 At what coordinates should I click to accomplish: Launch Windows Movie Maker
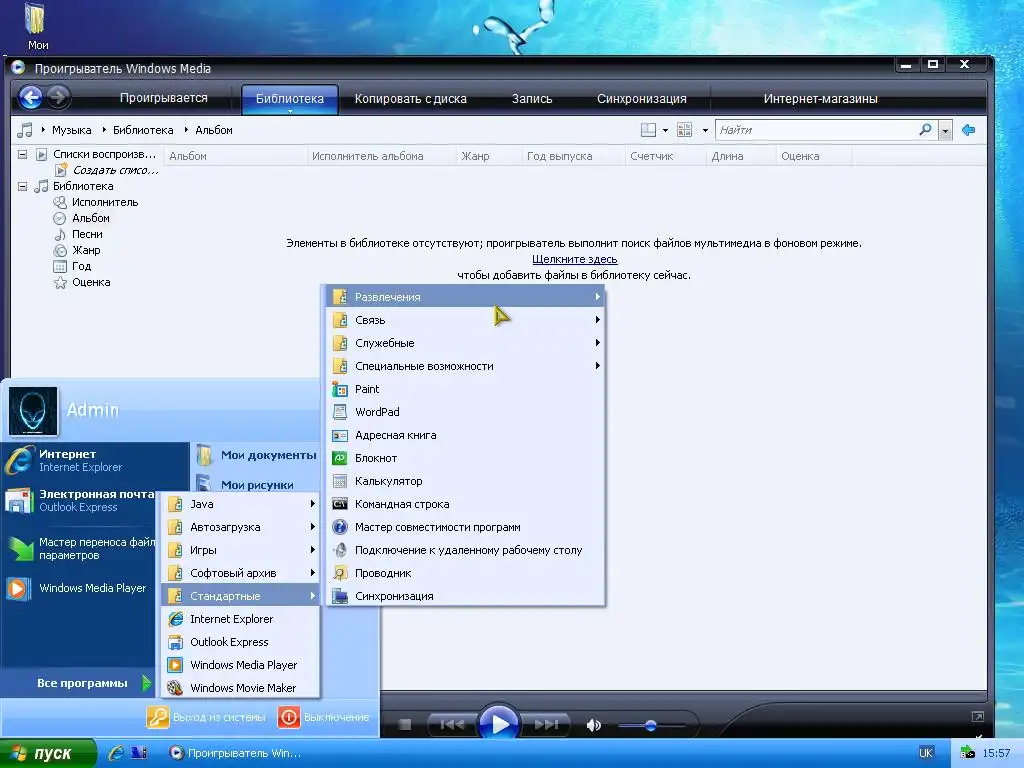tap(240, 688)
